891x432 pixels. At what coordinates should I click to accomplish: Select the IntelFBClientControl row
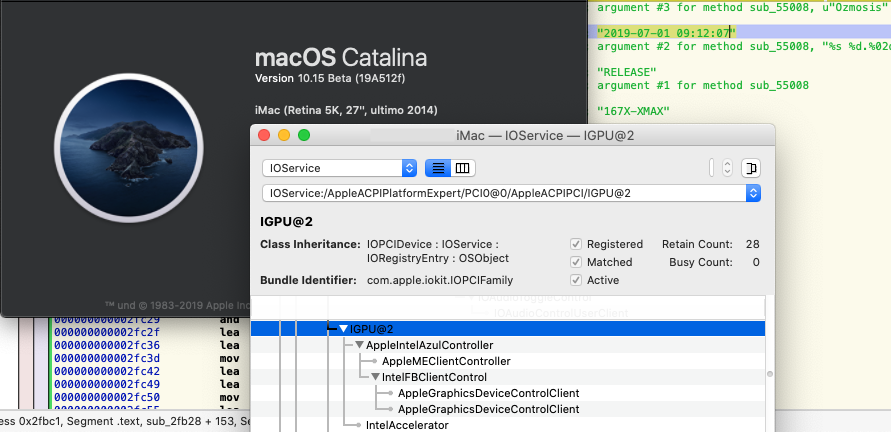pyautogui.click(x=508, y=377)
